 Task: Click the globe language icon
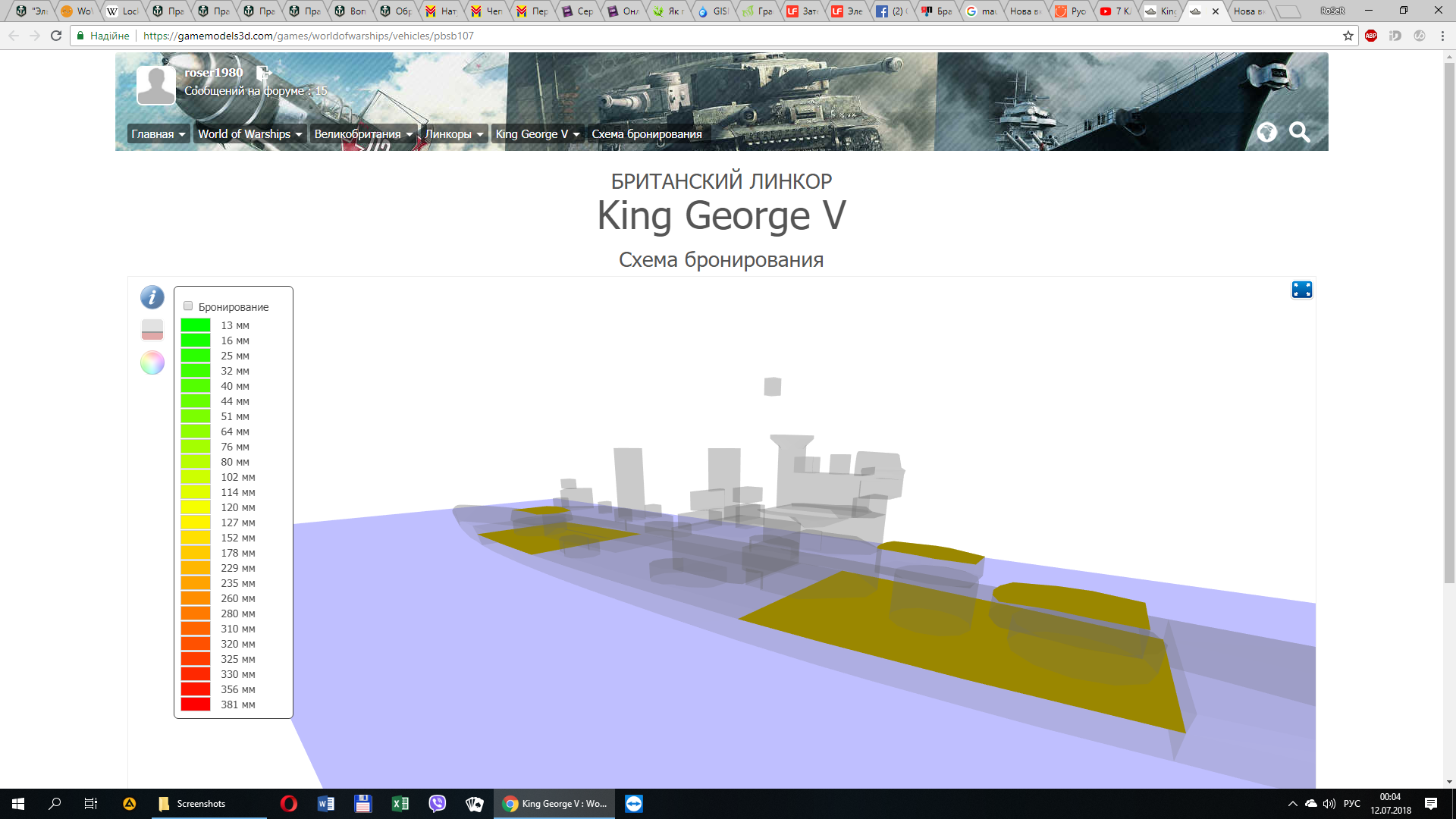(1267, 133)
